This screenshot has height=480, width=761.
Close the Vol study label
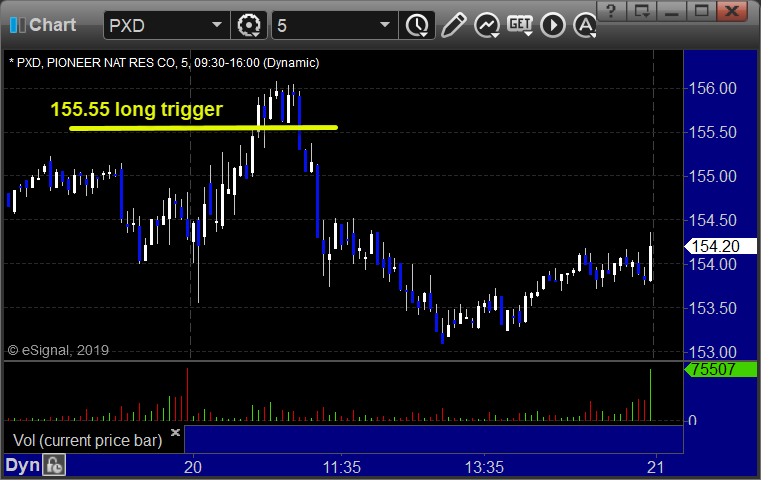tap(175, 432)
